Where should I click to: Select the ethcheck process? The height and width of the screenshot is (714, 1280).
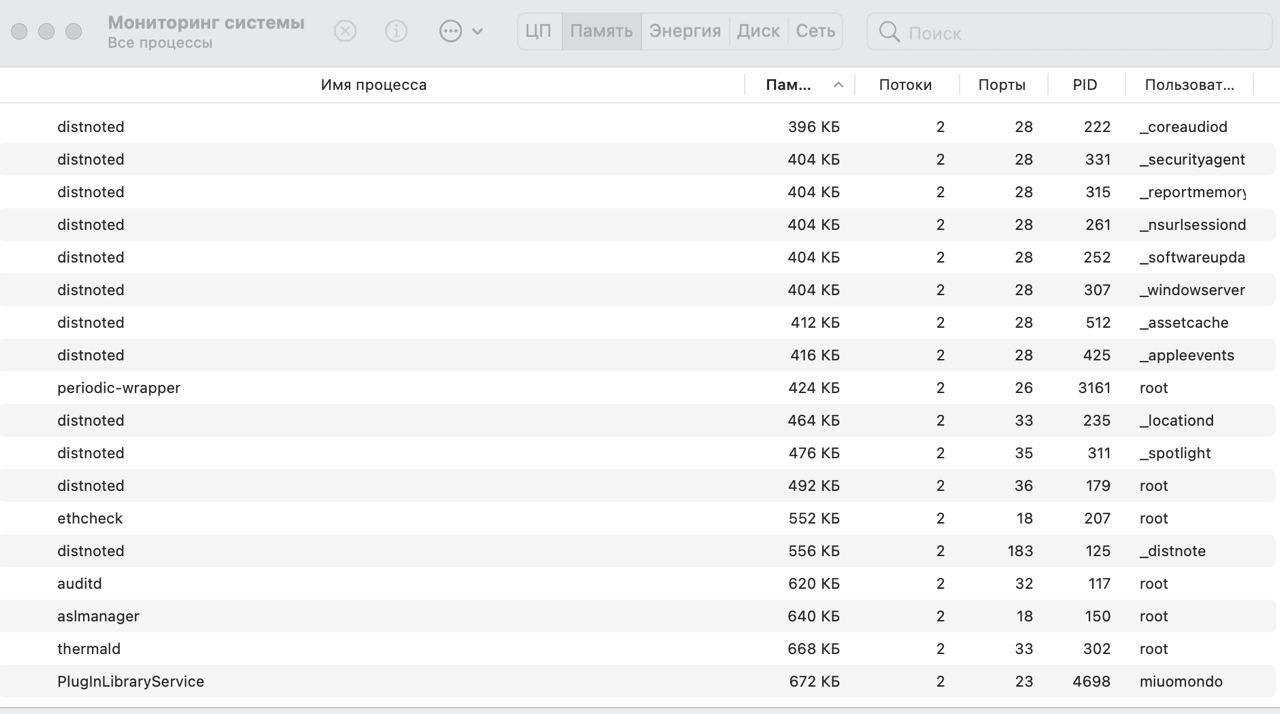pyautogui.click(x=638, y=518)
